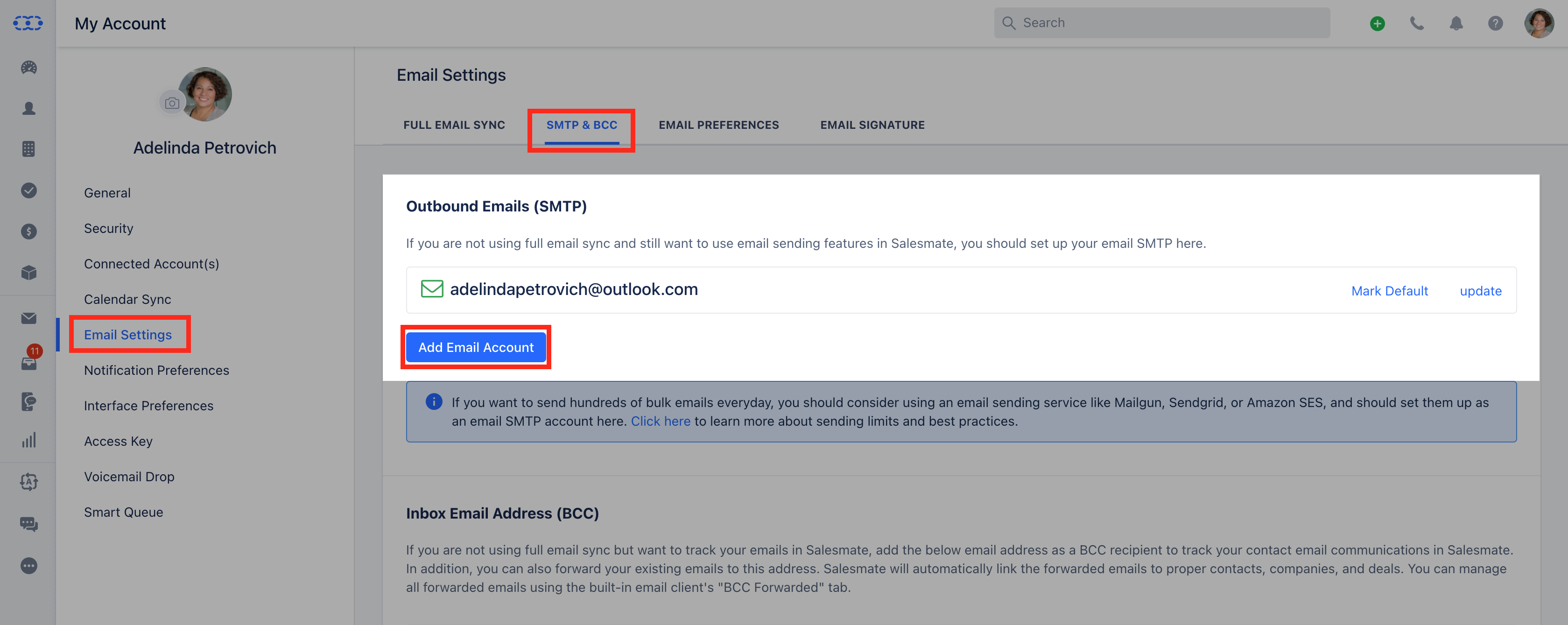
Task: Focus the Search input field
Action: coord(1161,23)
